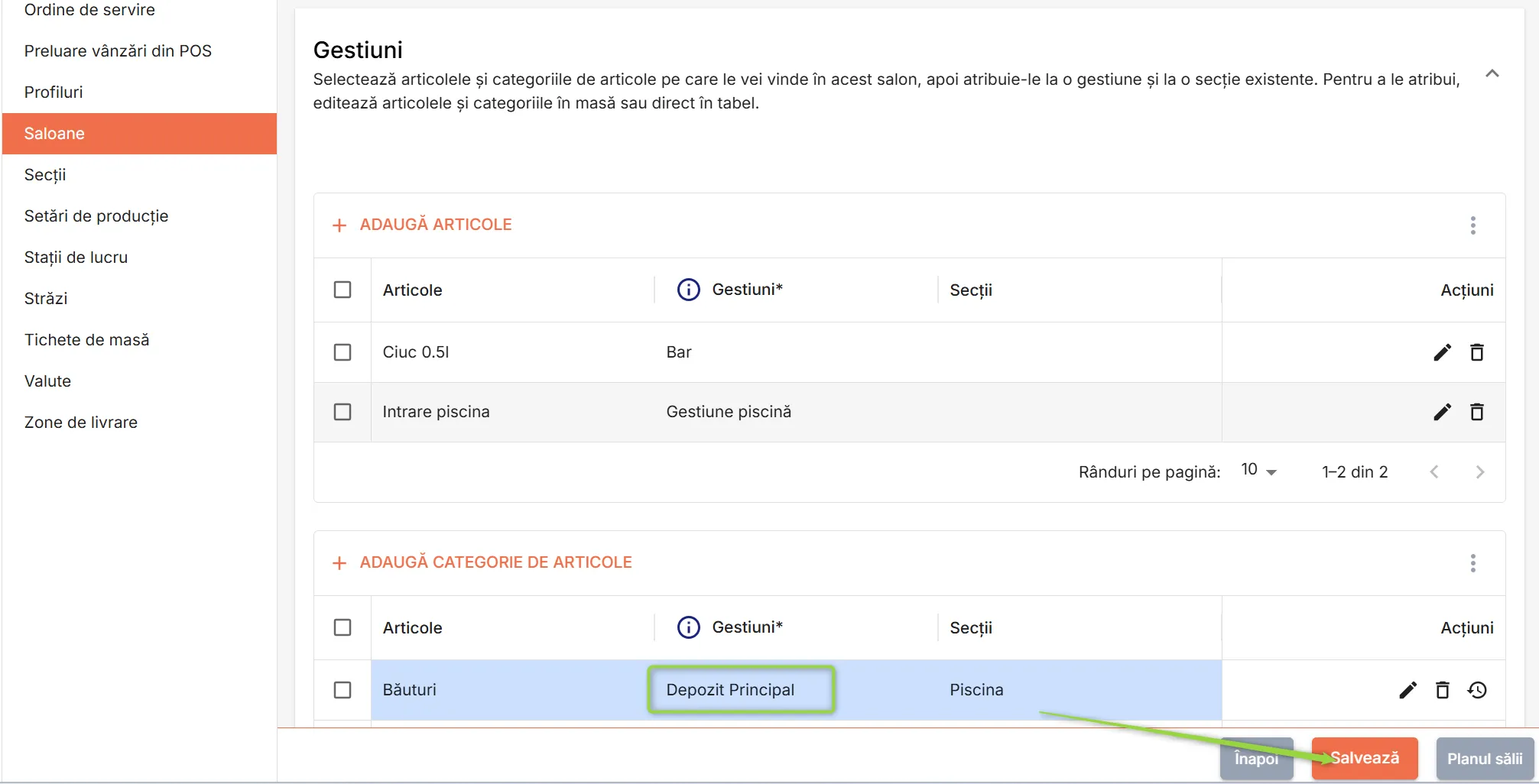The height and width of the screenshot is (784, 1539).
Task: Open Saloane in the sidebar
Action: [139, 134]
